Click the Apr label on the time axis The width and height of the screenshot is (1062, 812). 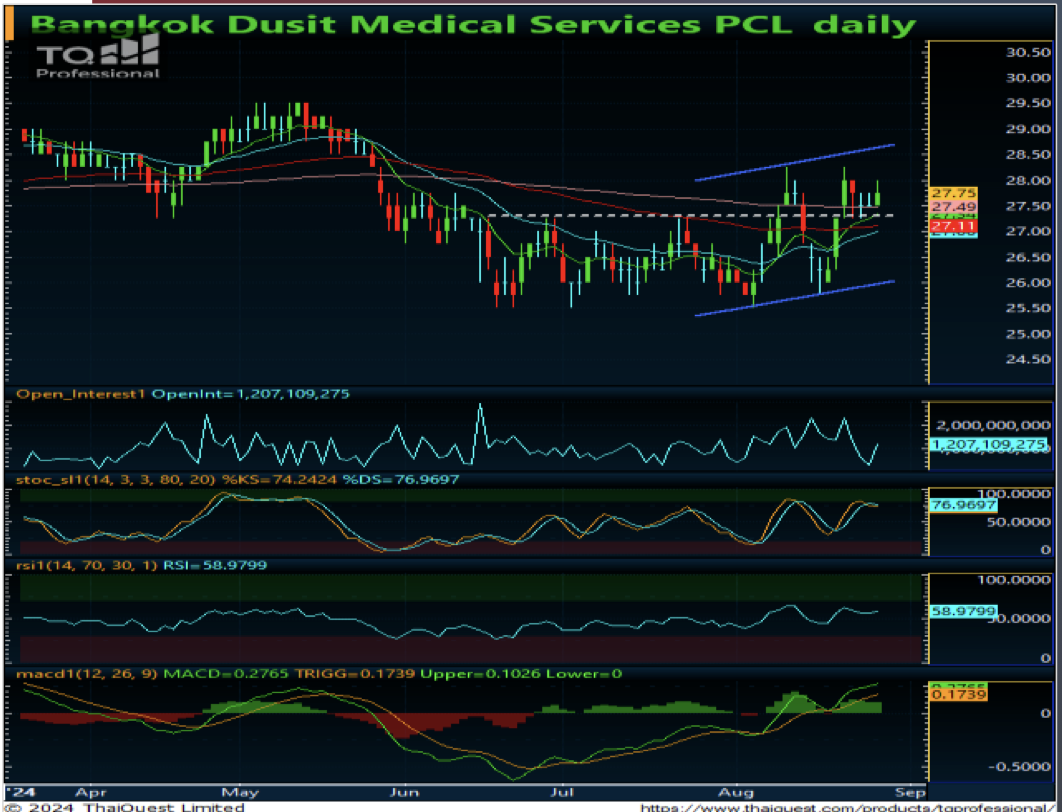coord(91,792)
